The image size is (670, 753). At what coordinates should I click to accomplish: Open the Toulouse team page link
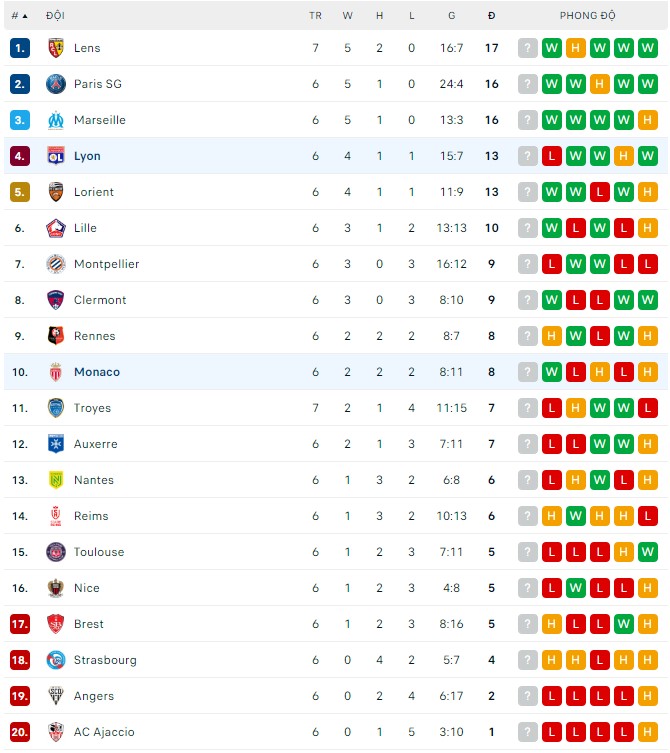(99, 552)
